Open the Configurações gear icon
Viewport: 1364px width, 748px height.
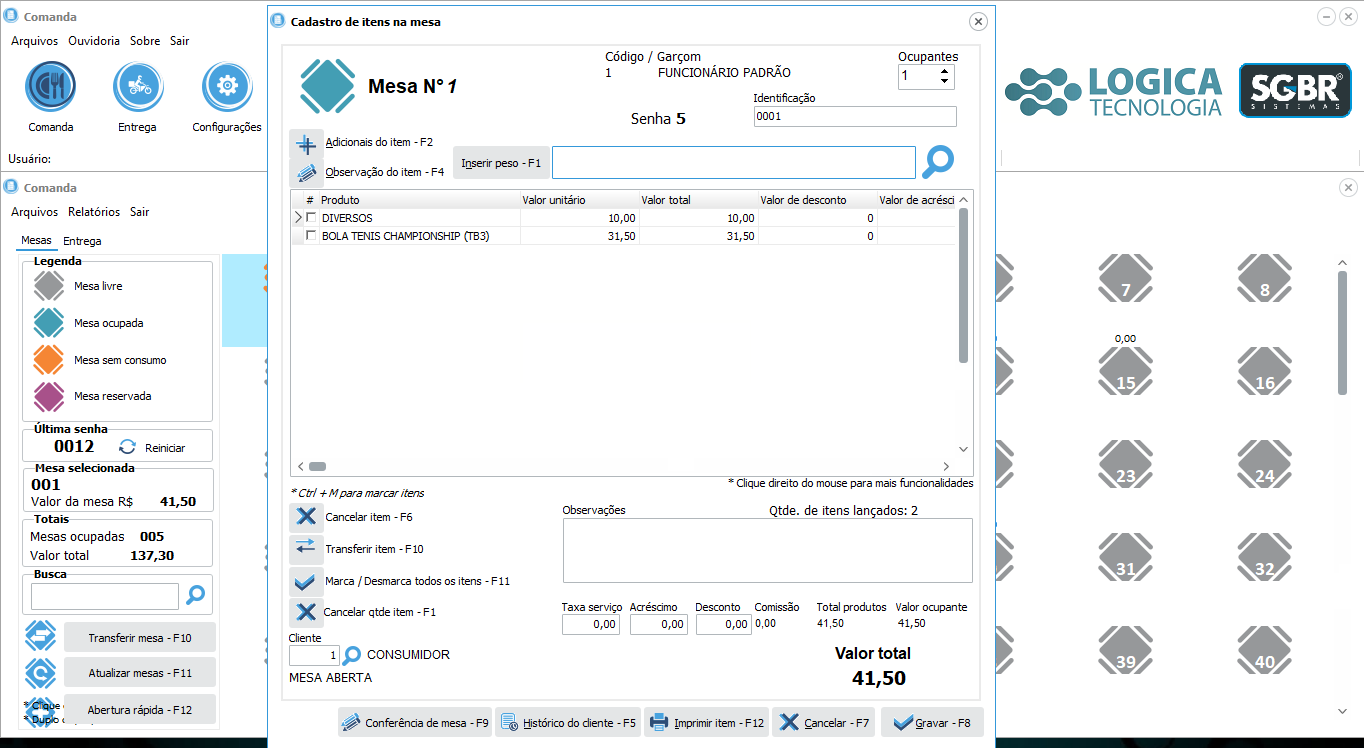point(227,87)
